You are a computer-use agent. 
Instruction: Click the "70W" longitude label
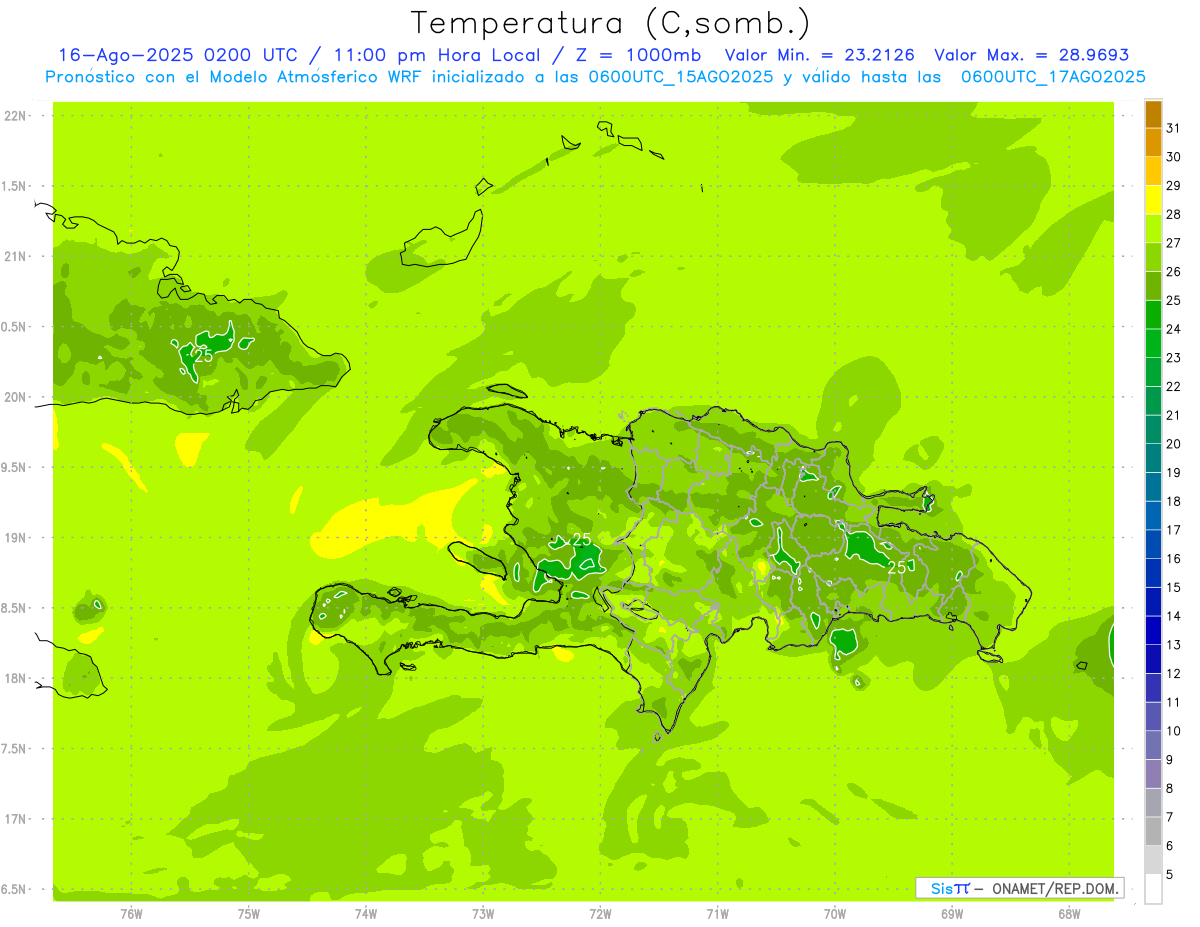[x=834, y=914]
